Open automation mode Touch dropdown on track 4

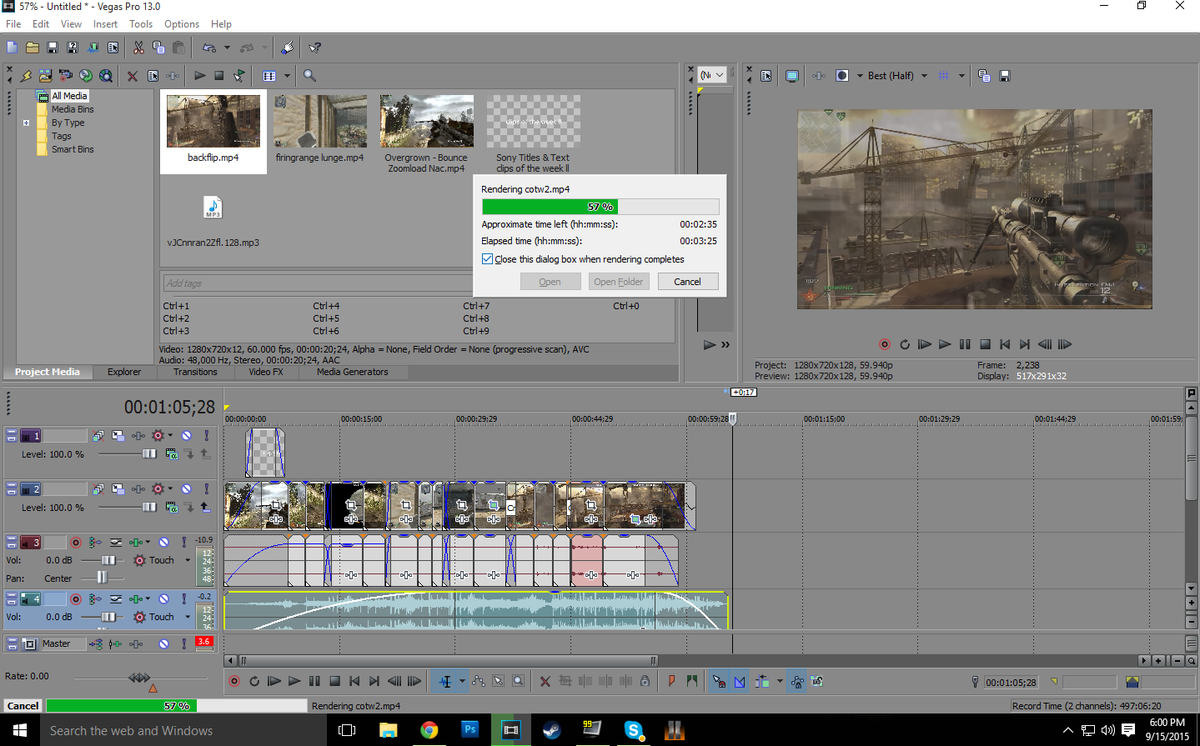click(x=187, y=617)
